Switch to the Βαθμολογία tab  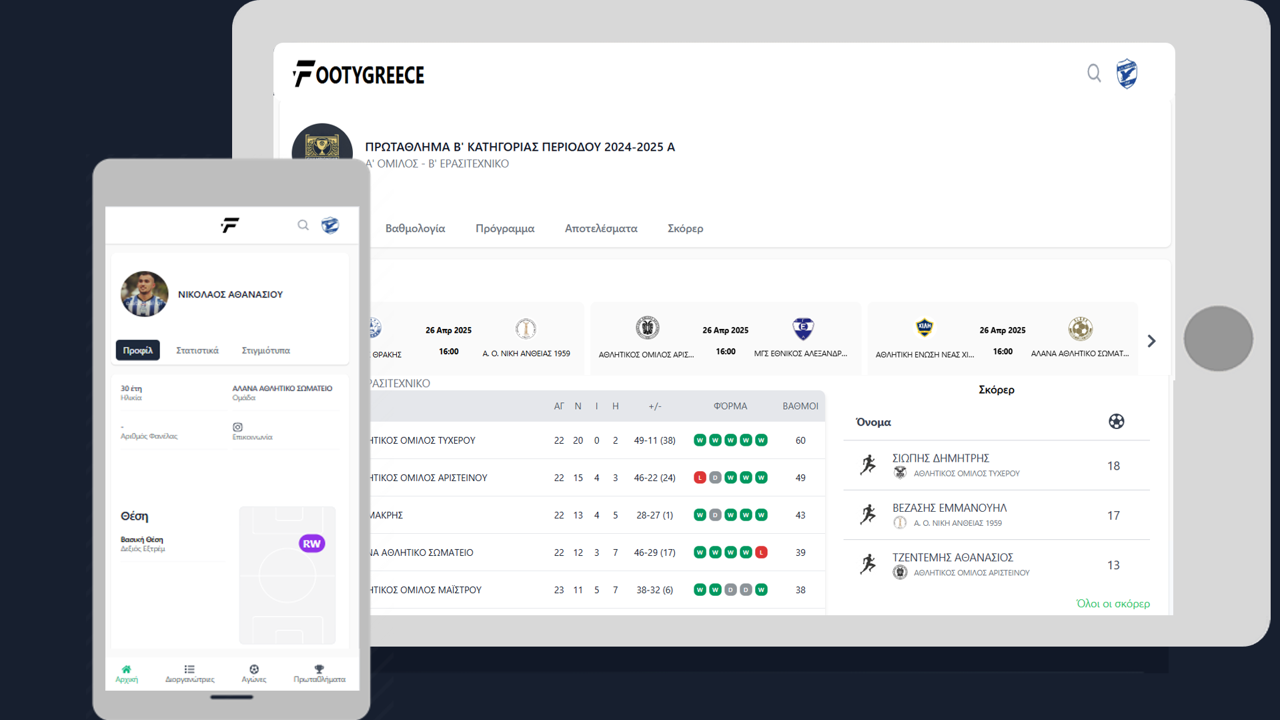point(415,228)
